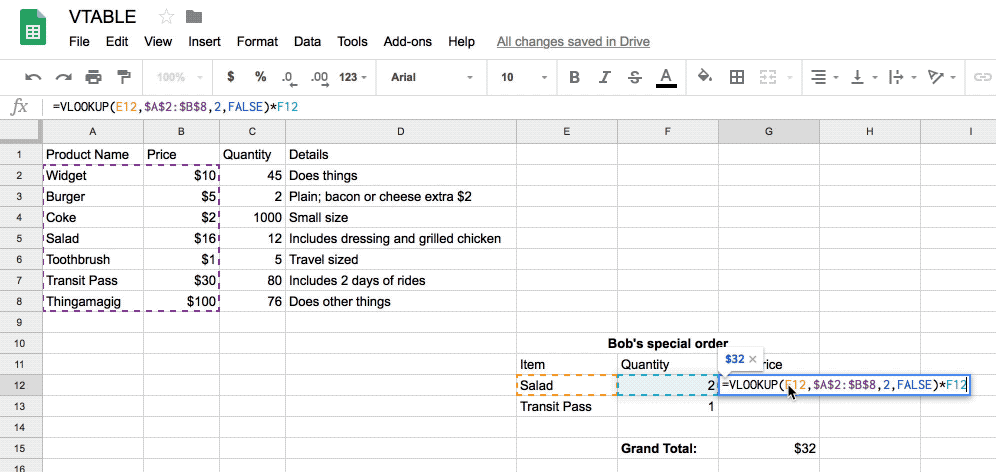Select column D header
Image resolution: width=996 pixels, height=472 pixels.
click(401, 131)
